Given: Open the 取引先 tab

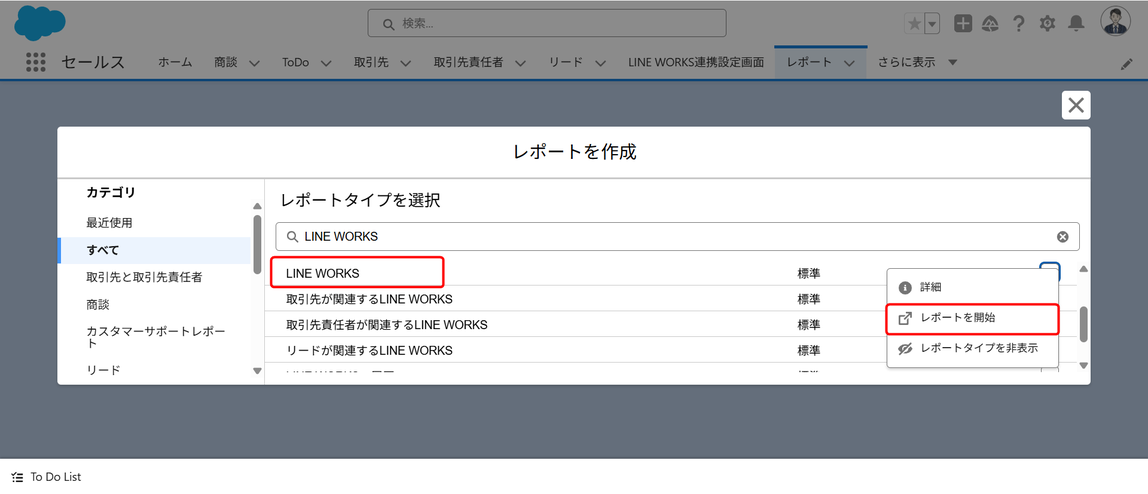Looking at the screenshot, I should [x=370, y=62].
